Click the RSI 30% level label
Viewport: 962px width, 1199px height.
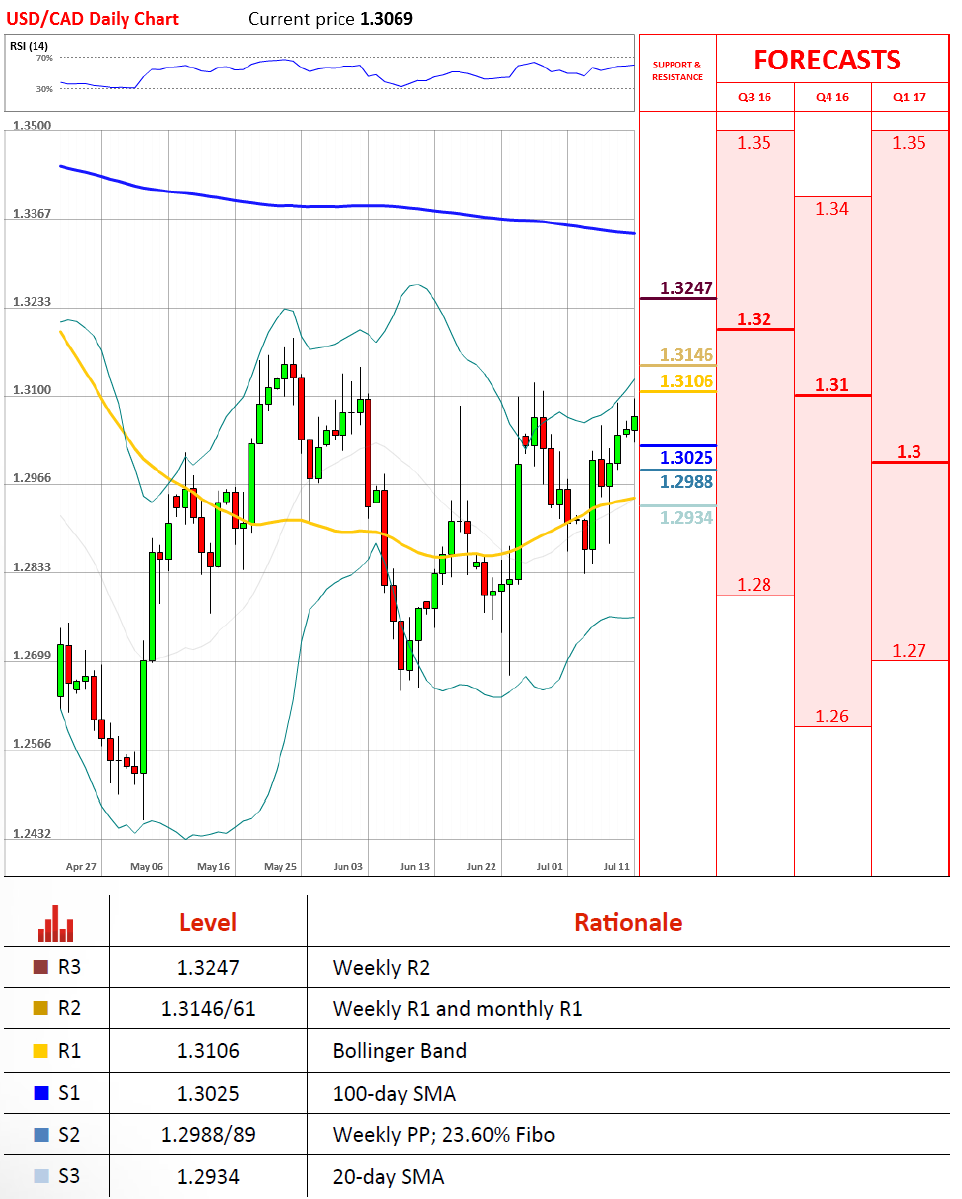pyautogui.click(x=44, y=89)
